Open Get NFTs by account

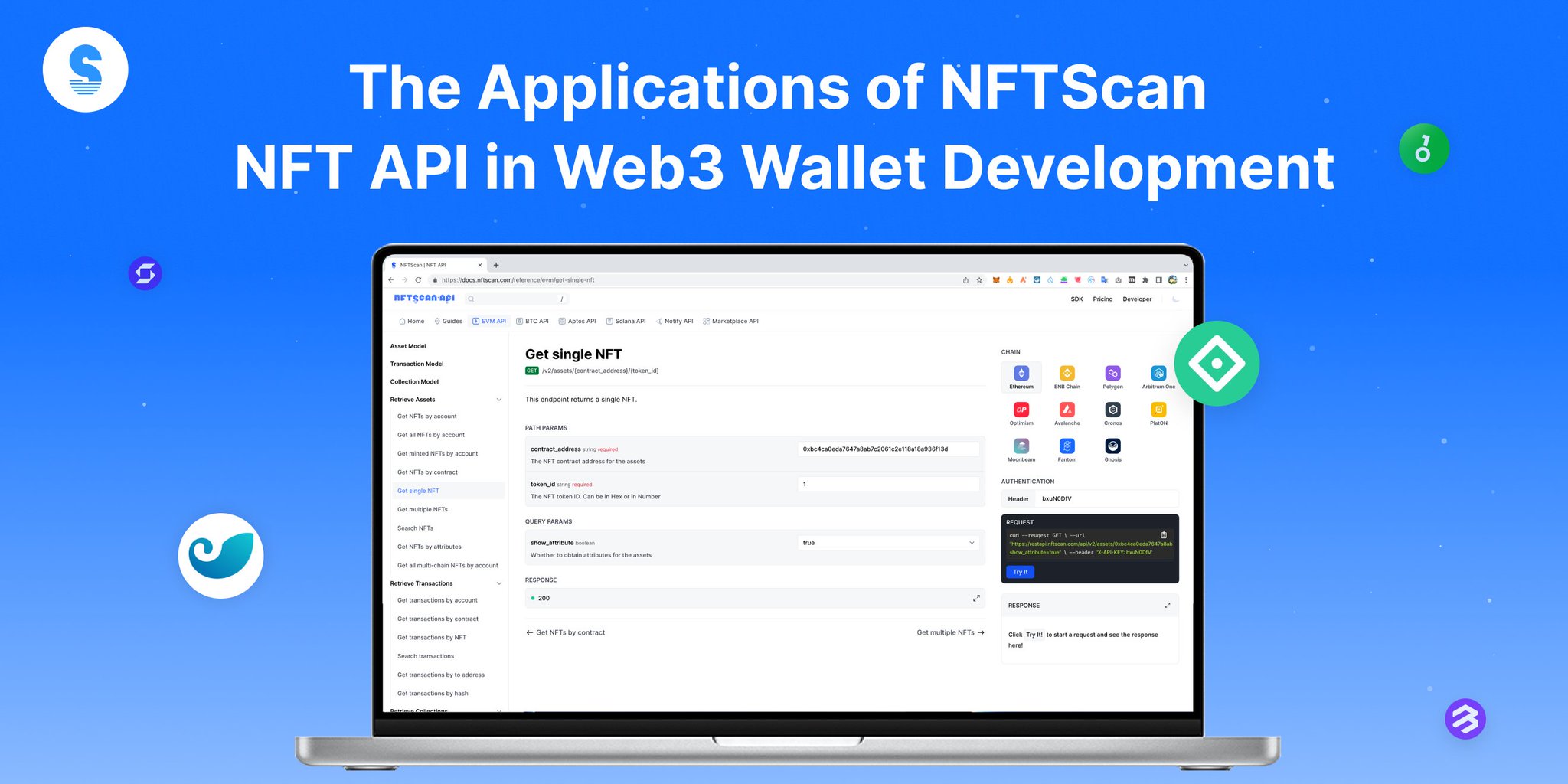(x=426, y=416)
